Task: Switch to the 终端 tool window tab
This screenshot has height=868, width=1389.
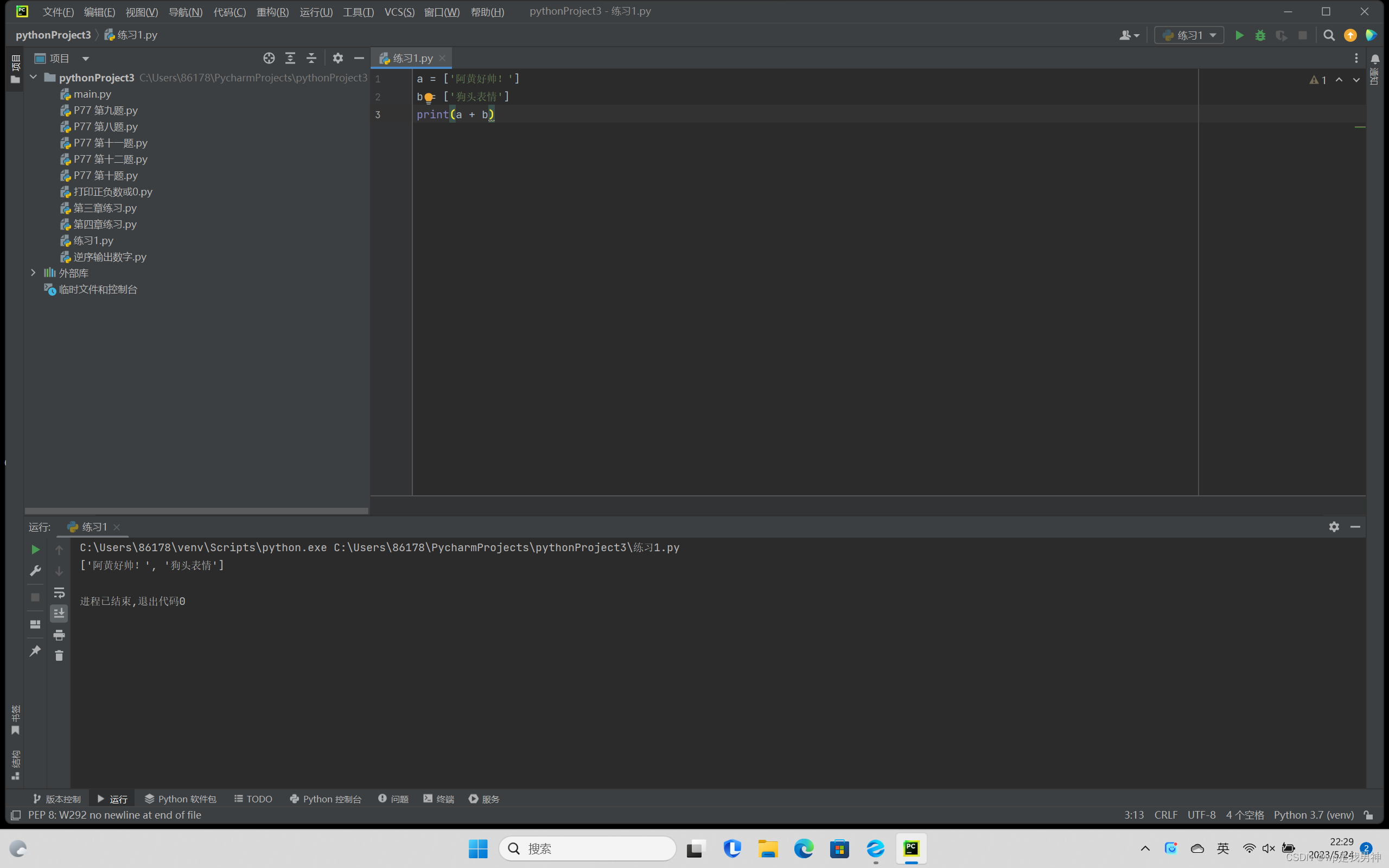Action: coord(438,799)
